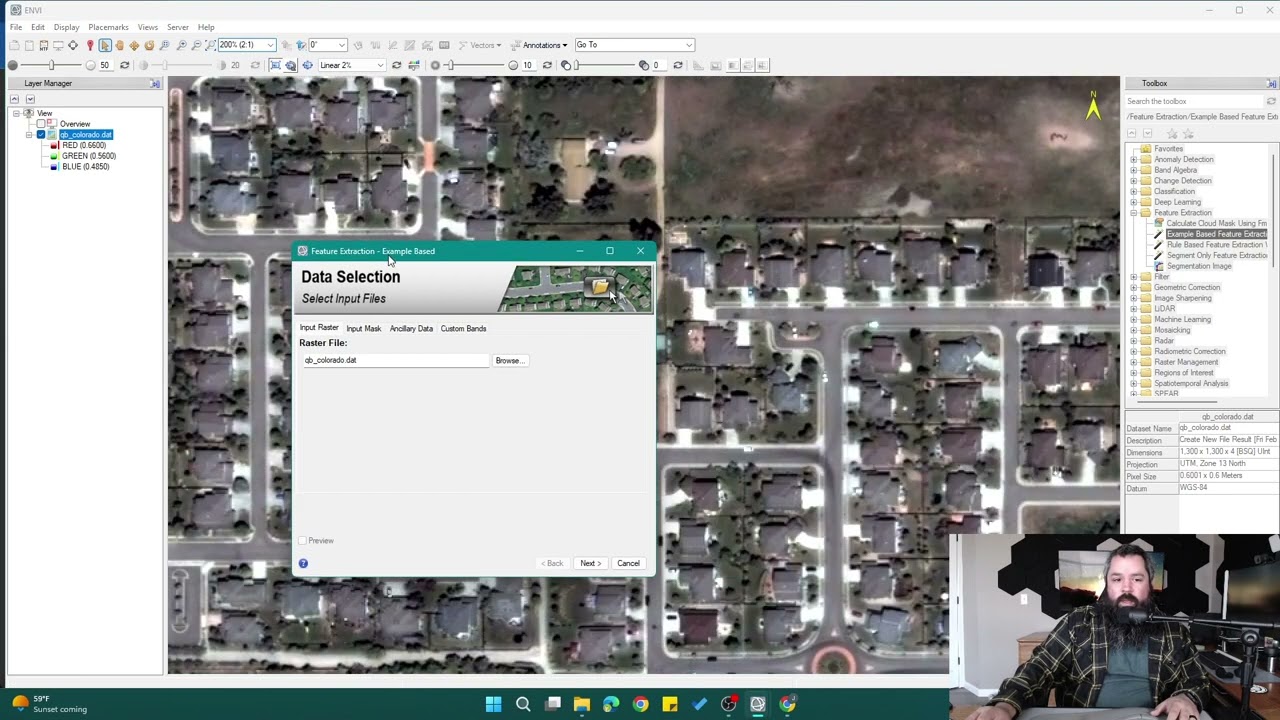Expand the Classification folder in Toolbox
1280x720 pixels.
point(1134,191)
